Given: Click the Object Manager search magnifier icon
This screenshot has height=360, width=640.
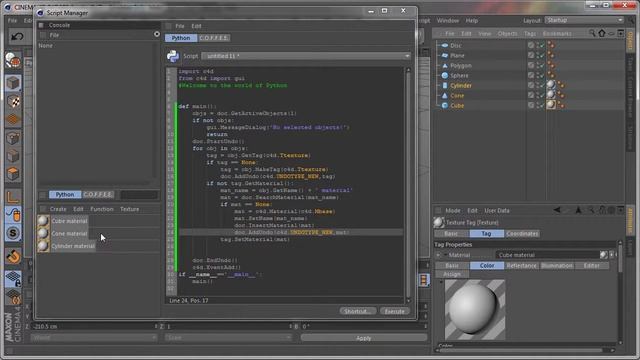Looking at the screenshot, I should (x=592, y=33).
